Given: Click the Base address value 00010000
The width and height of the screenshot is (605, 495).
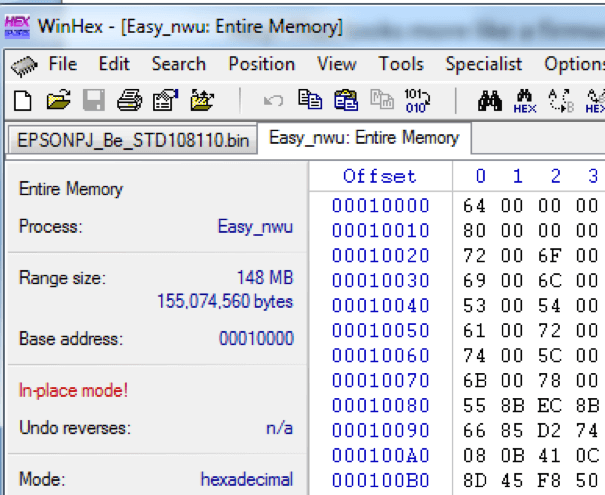Looking at the screenshot, I should [256, 338].
